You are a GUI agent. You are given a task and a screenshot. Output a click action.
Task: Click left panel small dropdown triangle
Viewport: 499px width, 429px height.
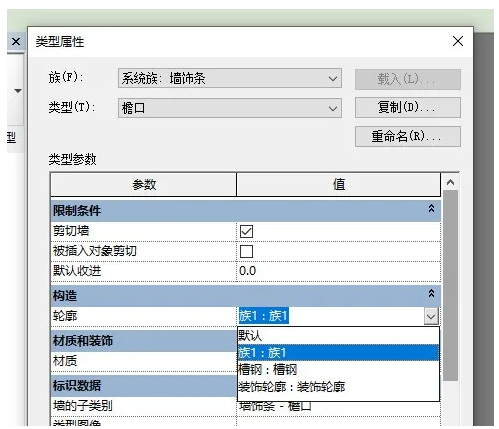pos(18,91)
